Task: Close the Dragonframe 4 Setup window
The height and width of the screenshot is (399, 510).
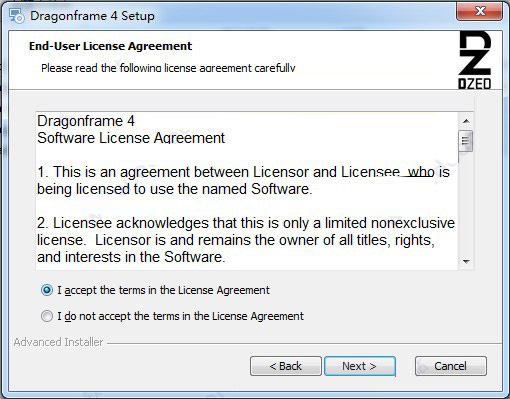Action: click(480, 11)
